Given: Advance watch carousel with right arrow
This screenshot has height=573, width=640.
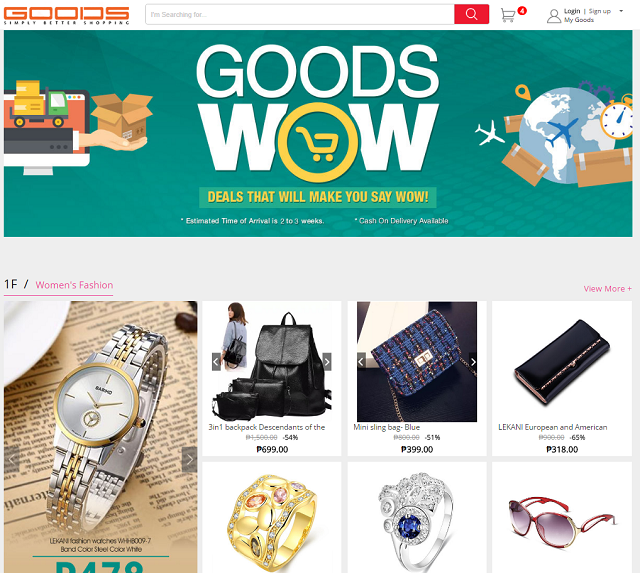Looking at the screenshot, I should [x=189, y=459].
